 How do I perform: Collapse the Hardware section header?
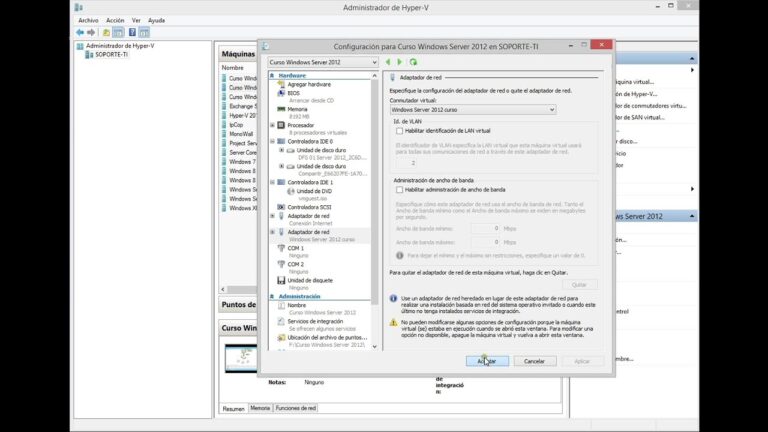coord(272,76)
